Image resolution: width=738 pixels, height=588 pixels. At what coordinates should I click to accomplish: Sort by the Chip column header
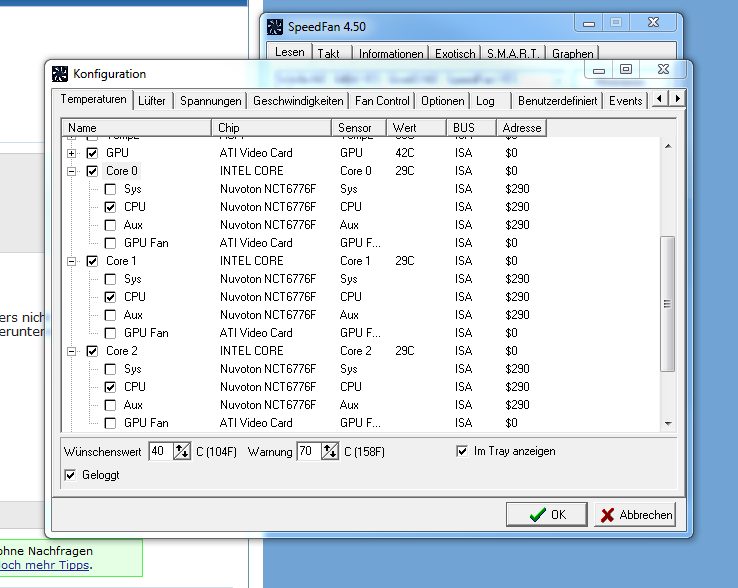click(x=272, y=128)
